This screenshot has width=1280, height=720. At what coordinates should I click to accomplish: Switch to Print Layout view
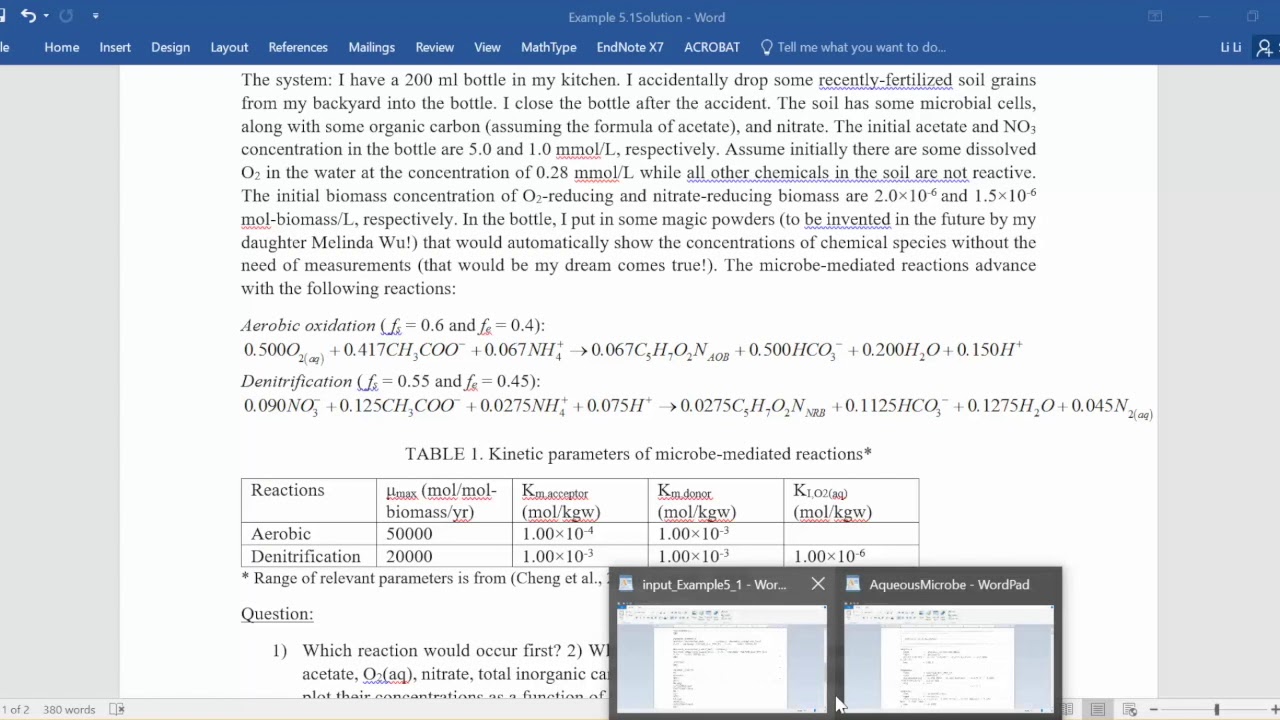(1098, 709)
